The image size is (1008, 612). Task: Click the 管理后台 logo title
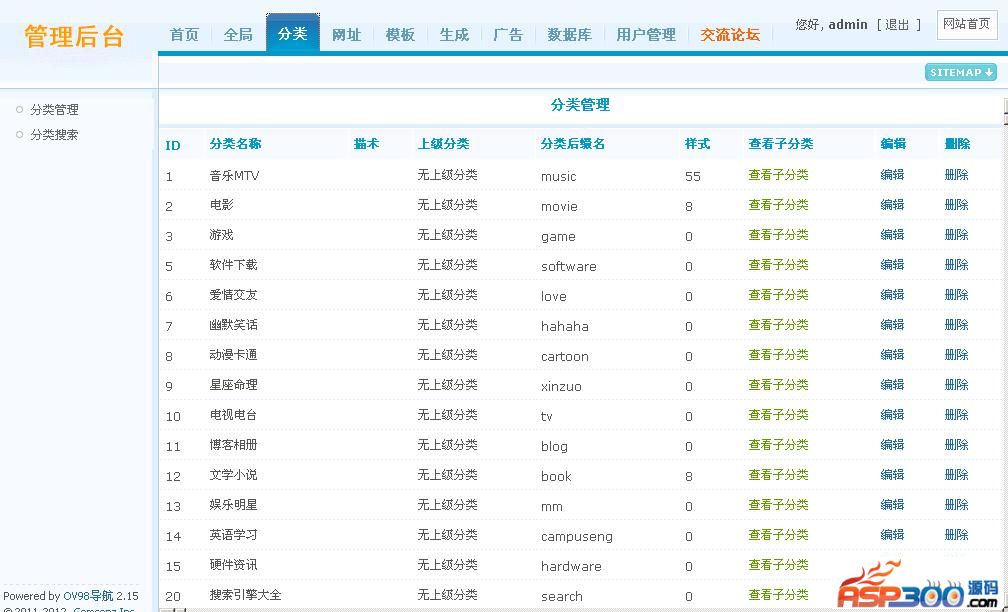pyautogui.click(x=75, y=37)
